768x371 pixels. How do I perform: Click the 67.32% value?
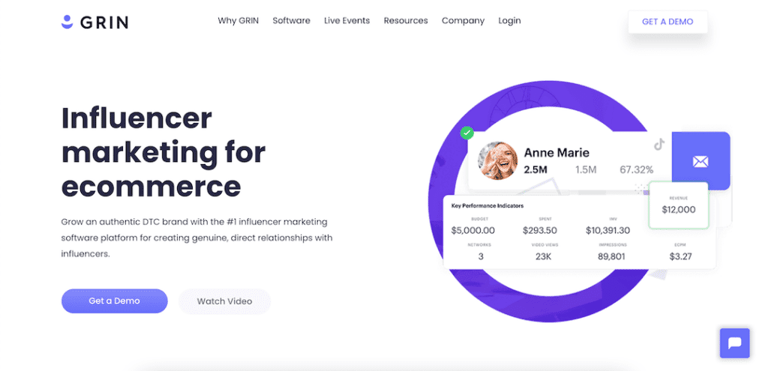pyautogui.click(x=636, y=170)
